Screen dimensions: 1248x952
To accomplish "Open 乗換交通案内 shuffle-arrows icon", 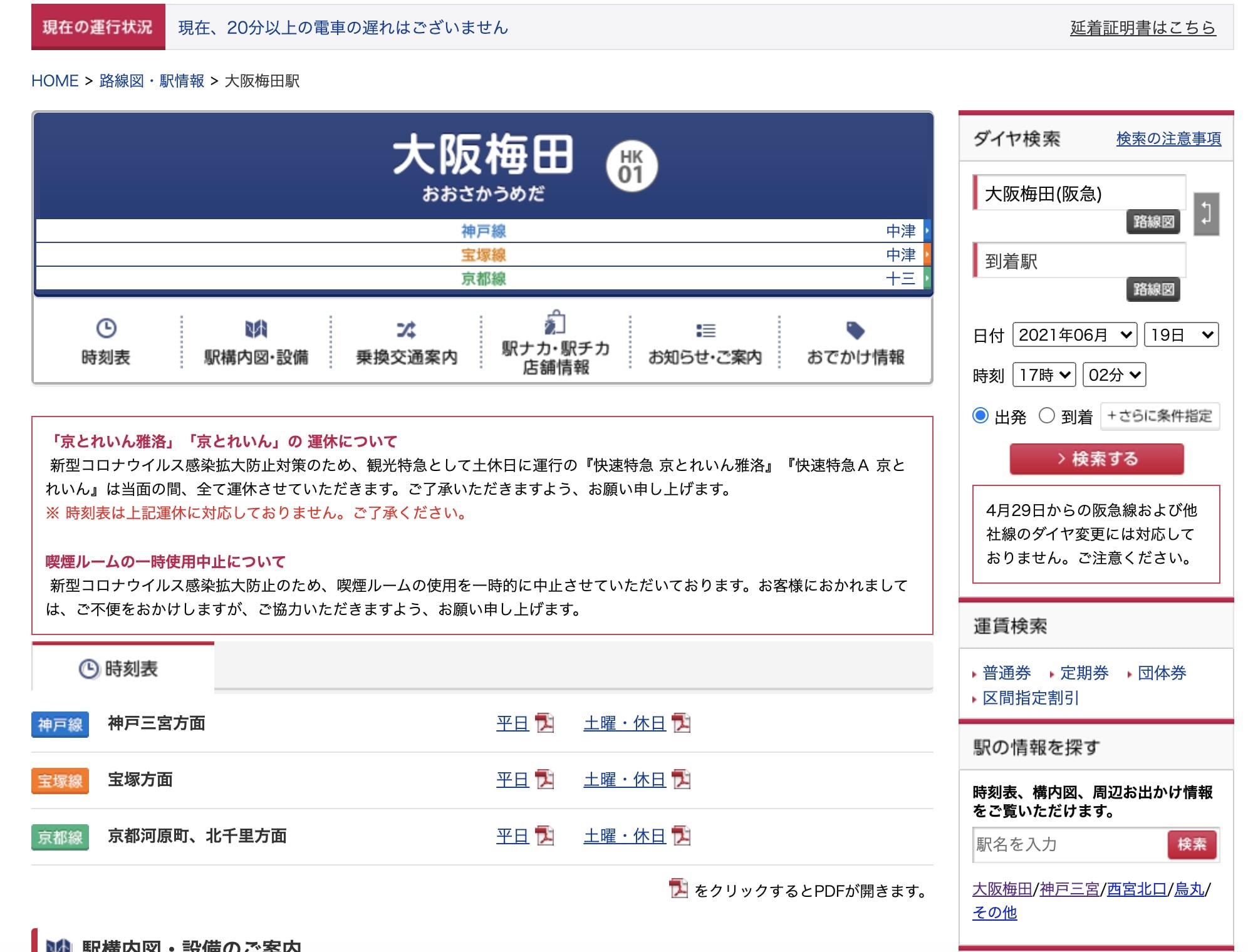I will pyautogui.click(x=406, y=329).
